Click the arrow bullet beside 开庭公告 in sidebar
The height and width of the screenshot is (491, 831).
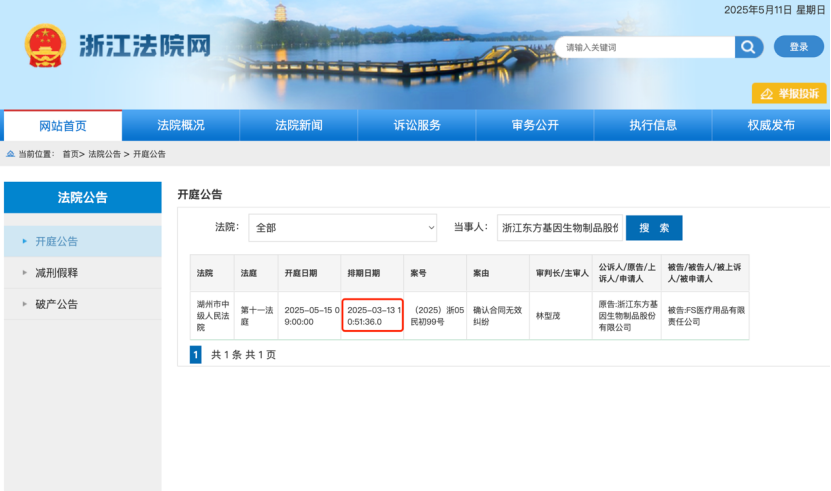[x=24, y=241]
